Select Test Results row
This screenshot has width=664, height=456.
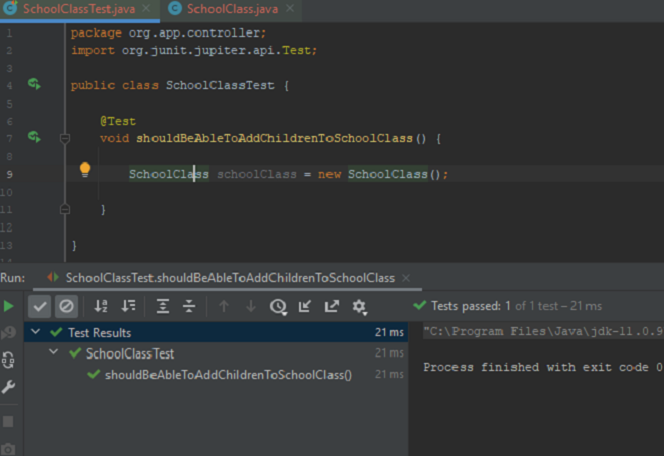pos(216,332)
